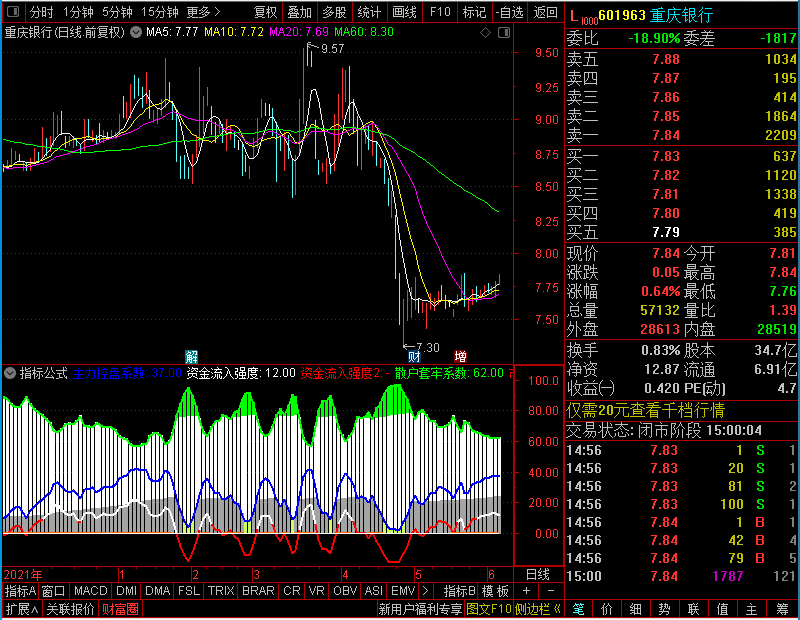This screenshot has width=800, height=620.
Task: Switch indicator to OBV
Action: pyautogui.click(x=345, y=591)
